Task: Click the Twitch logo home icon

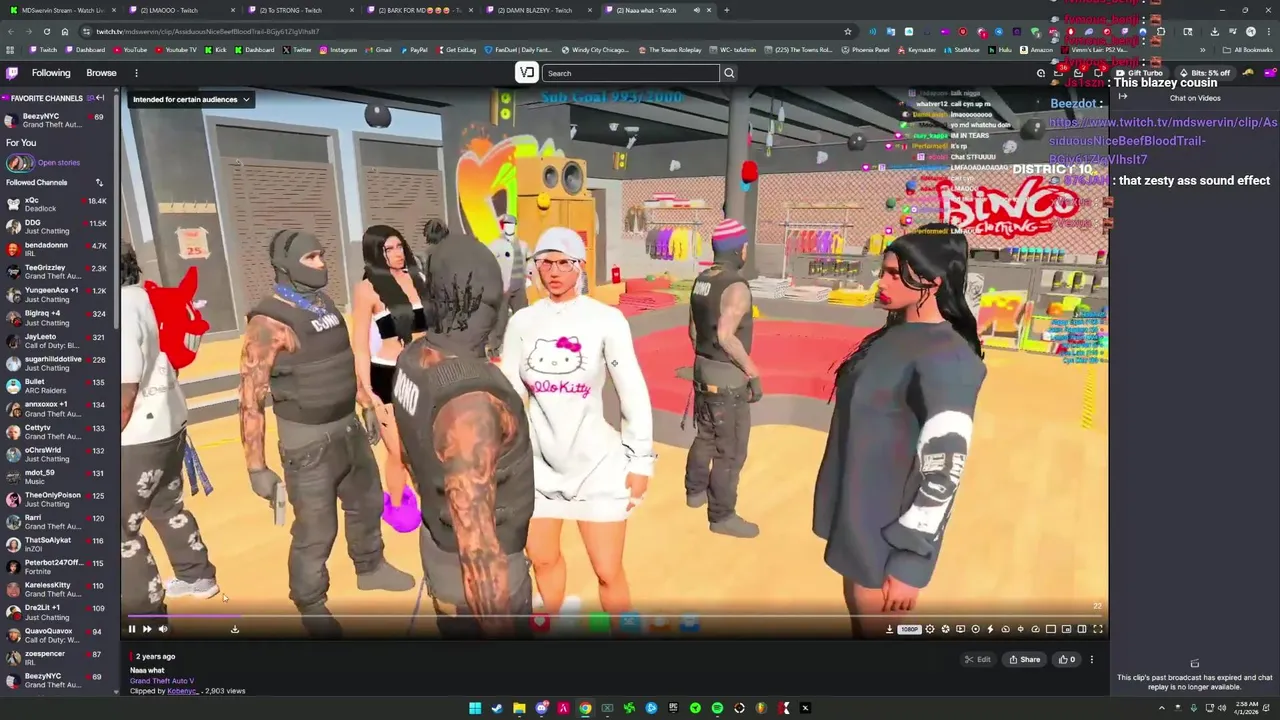Action: coord(12,73)
